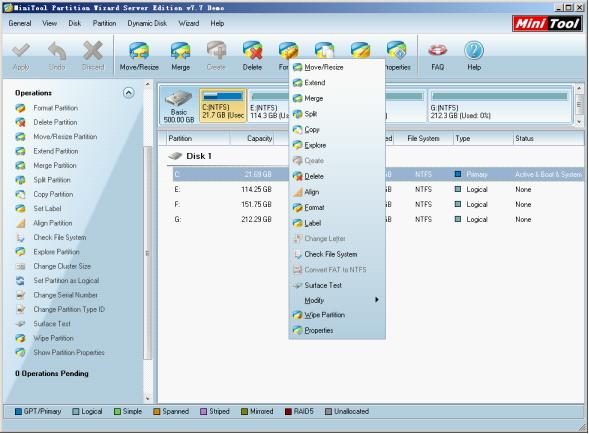Choose Split in the context menu
The image size is (589, 434).
click(x=337, y=114)
